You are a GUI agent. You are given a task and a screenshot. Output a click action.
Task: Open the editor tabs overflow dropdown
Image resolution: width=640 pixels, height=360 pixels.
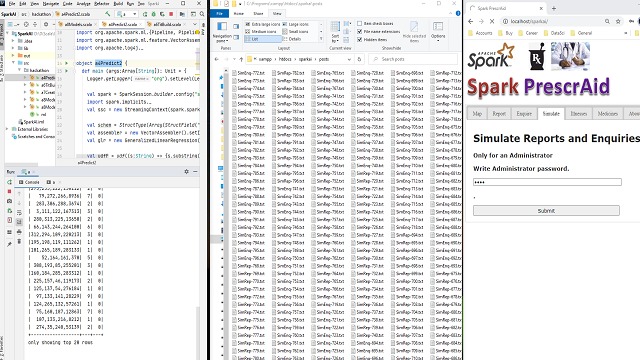[195, 24]
